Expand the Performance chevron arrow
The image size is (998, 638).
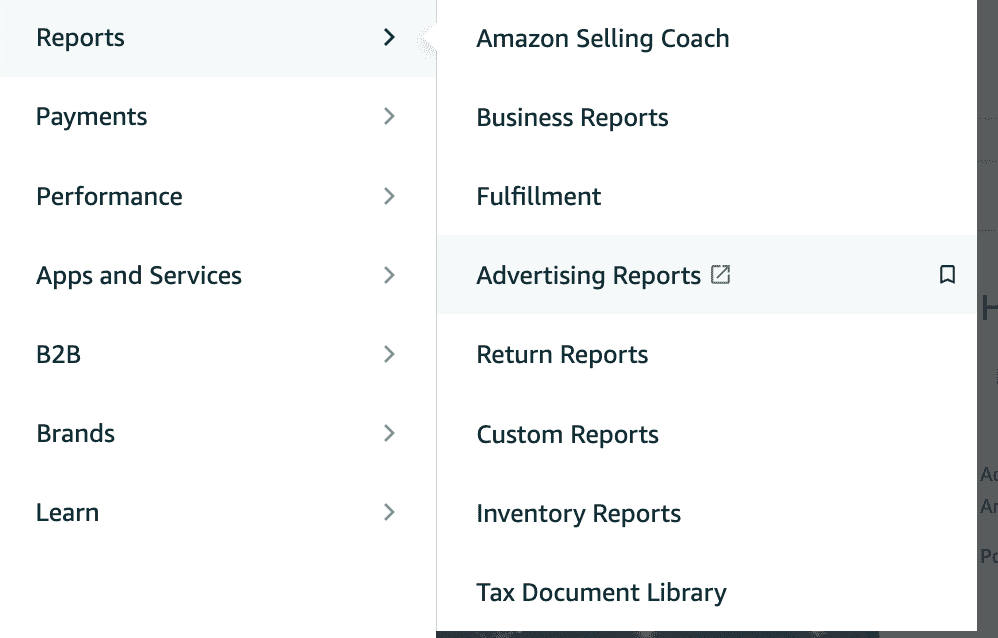[390, 196]
